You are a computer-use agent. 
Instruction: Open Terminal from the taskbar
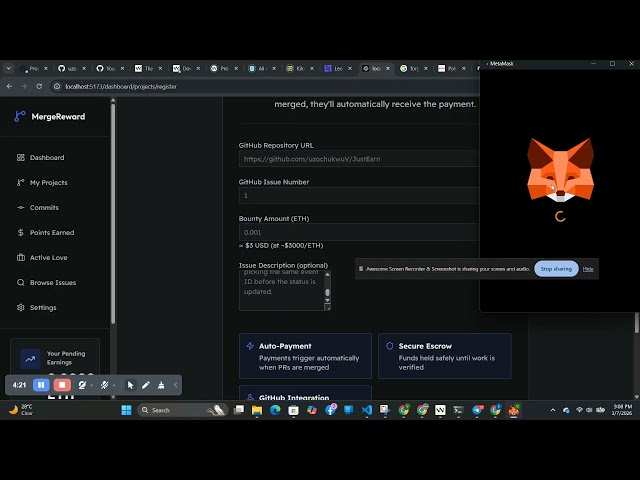[458, 410]
